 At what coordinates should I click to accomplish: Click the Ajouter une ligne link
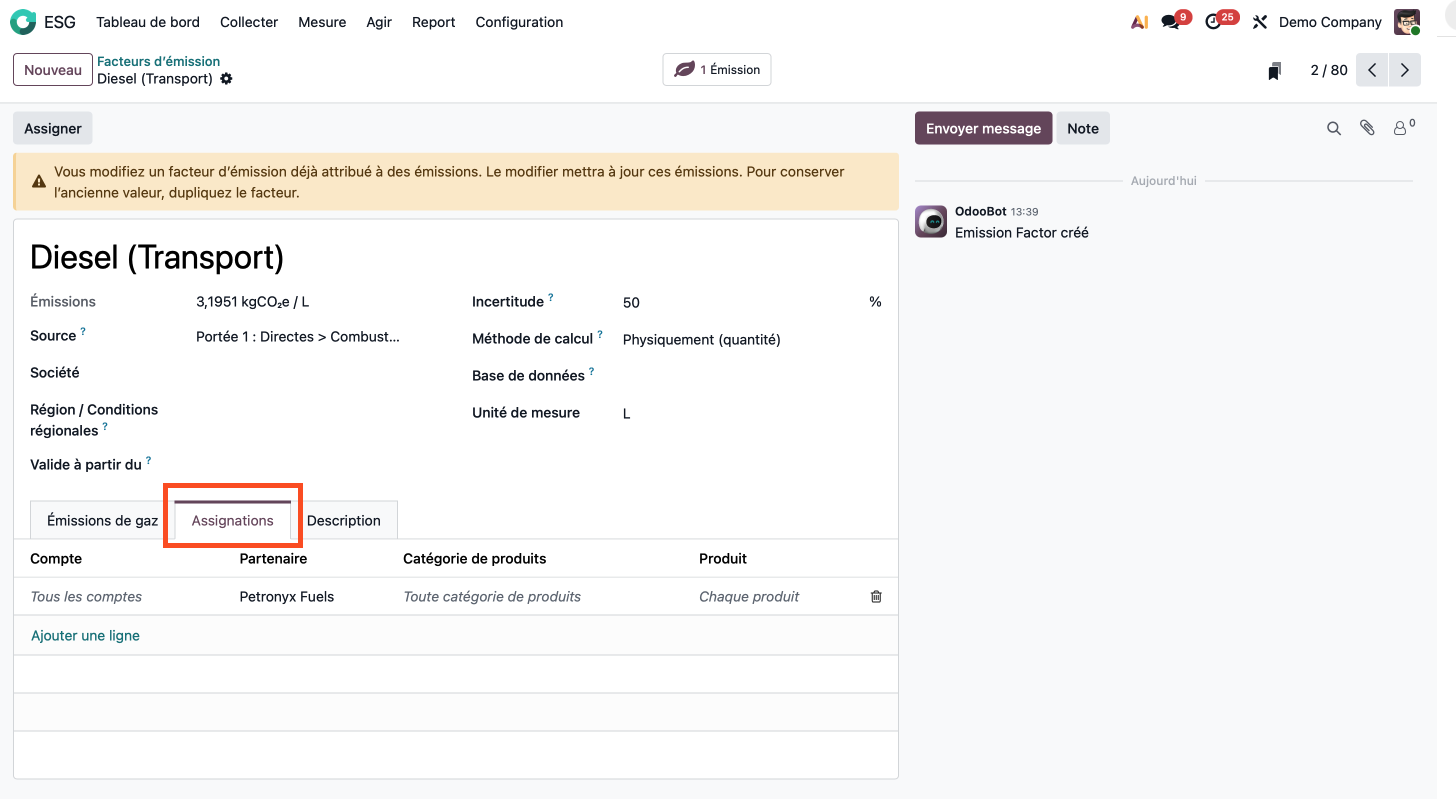tap(85, 636)
